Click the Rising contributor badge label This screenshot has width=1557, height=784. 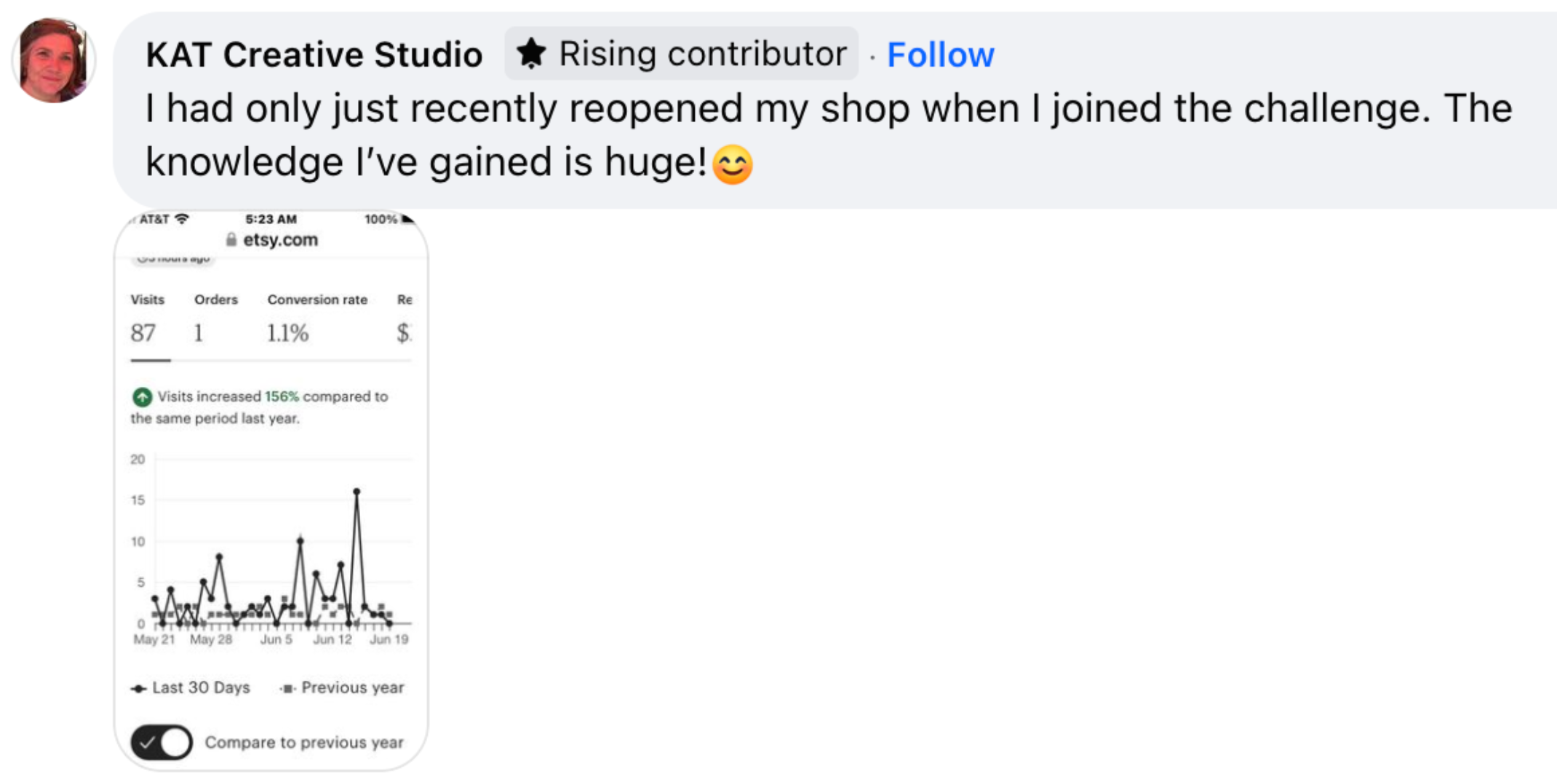point(702,54)
